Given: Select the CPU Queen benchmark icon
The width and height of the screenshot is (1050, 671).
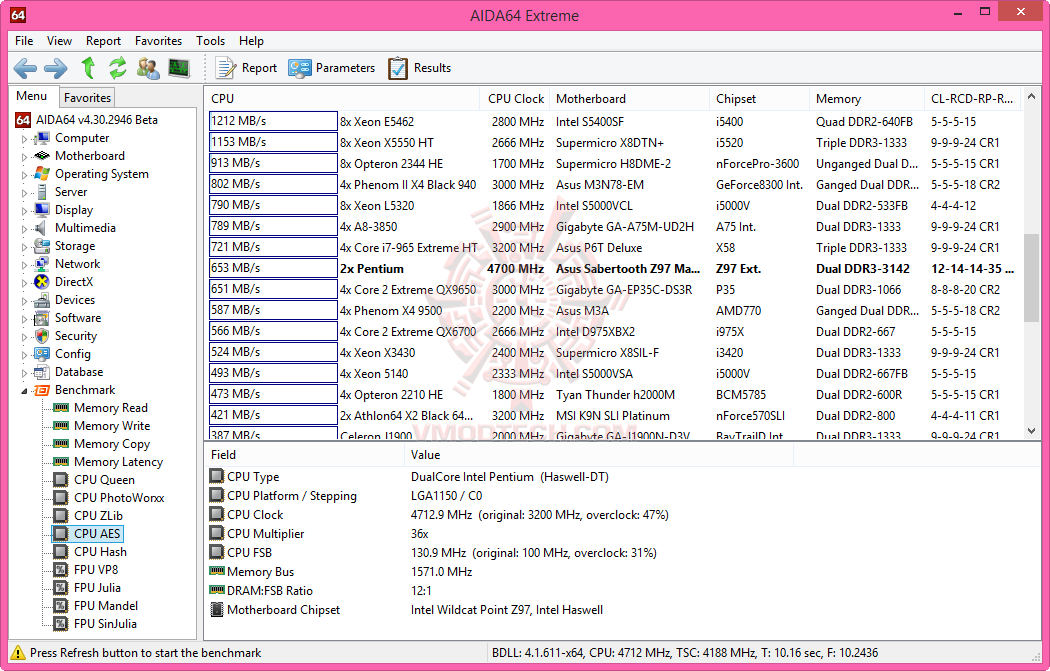Looking at the screenshot, I should coord(61,479).
